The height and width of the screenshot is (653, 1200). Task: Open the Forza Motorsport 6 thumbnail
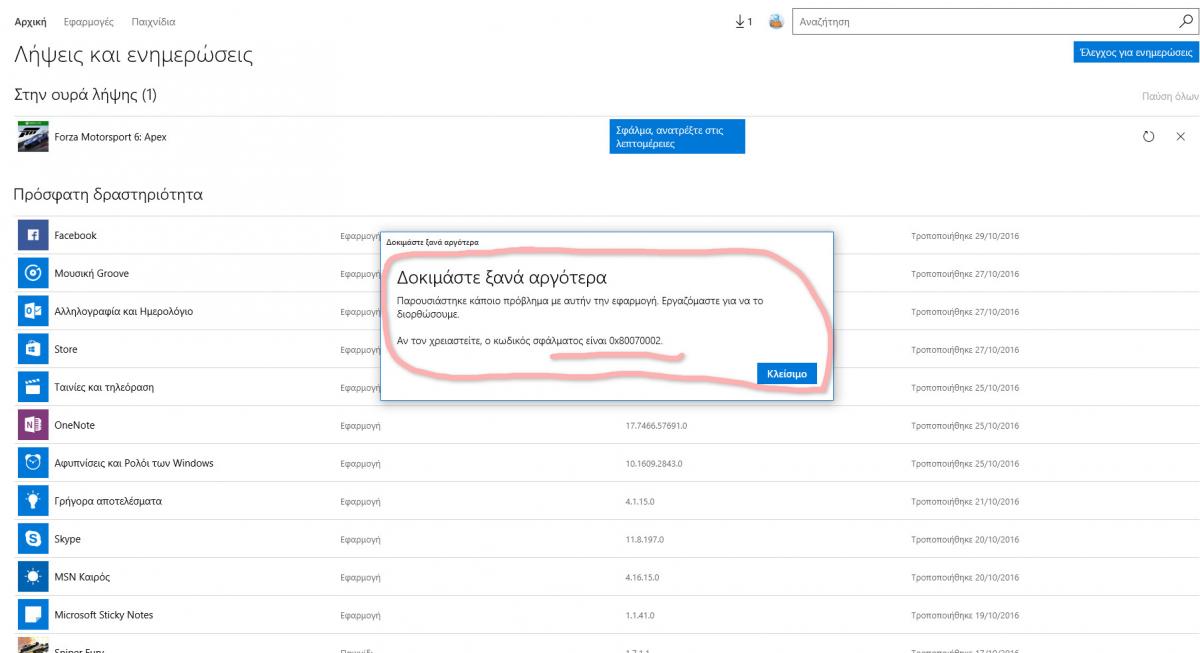(33, 137)
